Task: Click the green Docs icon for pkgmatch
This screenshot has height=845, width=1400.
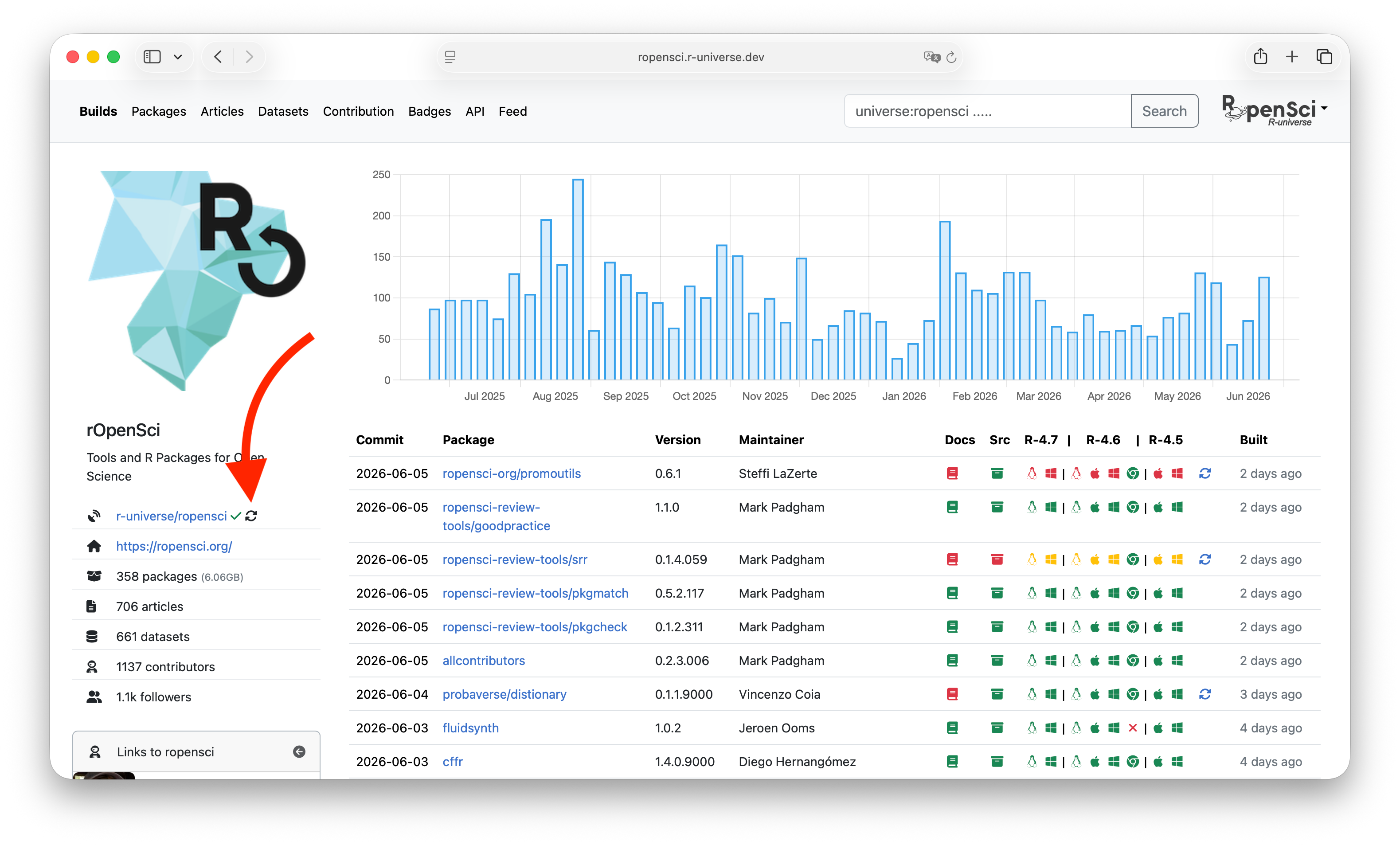Action: pos(952,593)
